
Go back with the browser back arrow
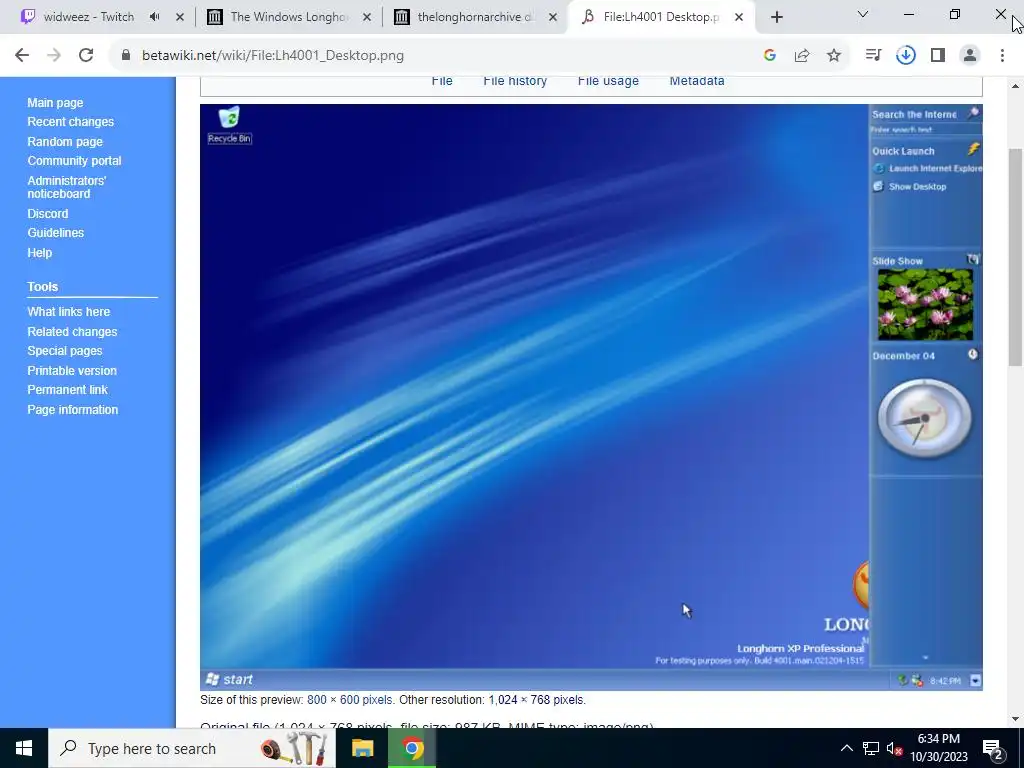22,56
